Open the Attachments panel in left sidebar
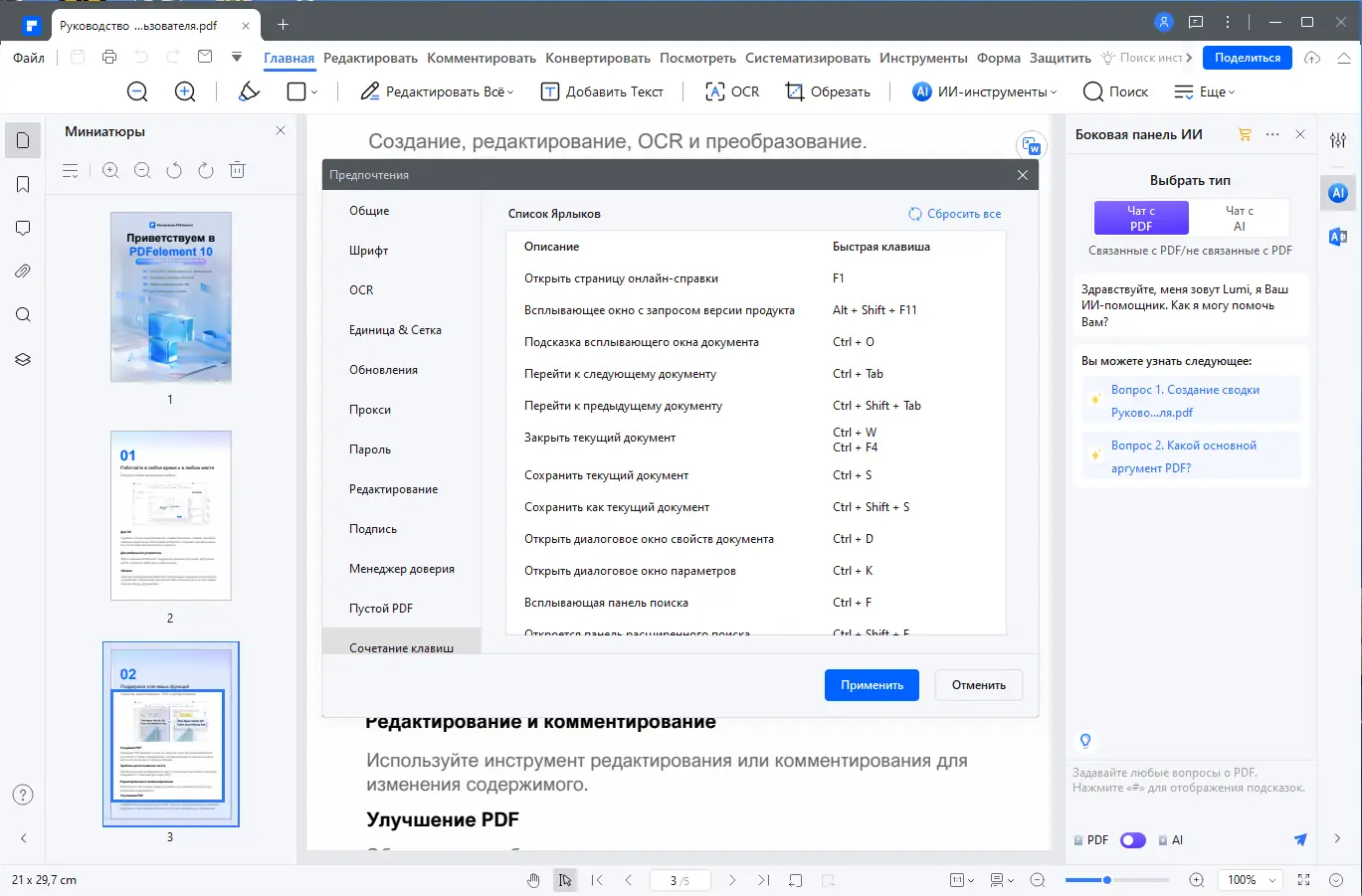 coord(22,270)
